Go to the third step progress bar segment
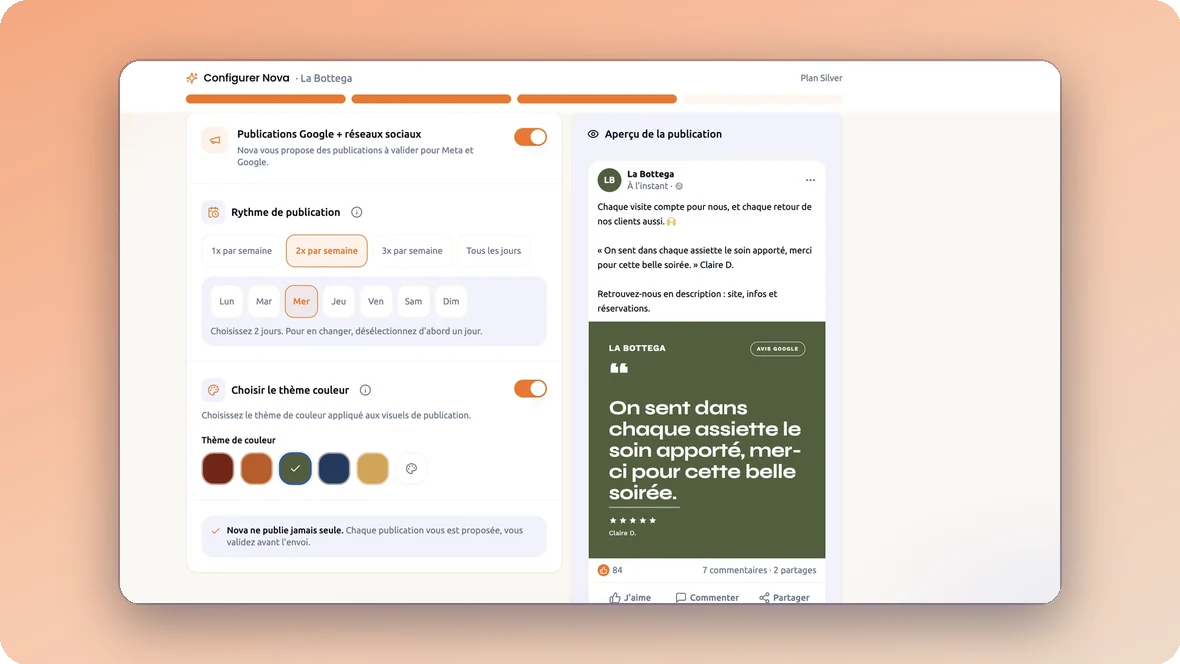Screen dimensions: 1180x664 point(597,99)
